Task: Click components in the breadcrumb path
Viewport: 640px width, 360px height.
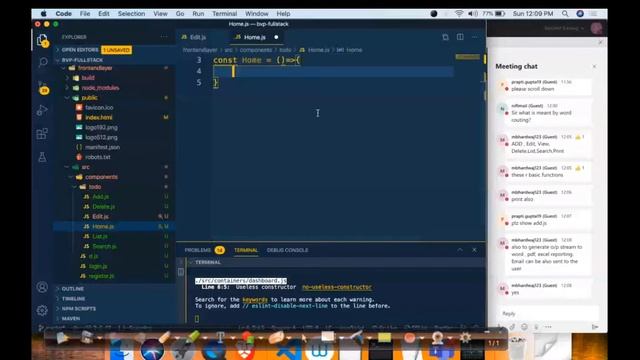Action: (256, 50)
